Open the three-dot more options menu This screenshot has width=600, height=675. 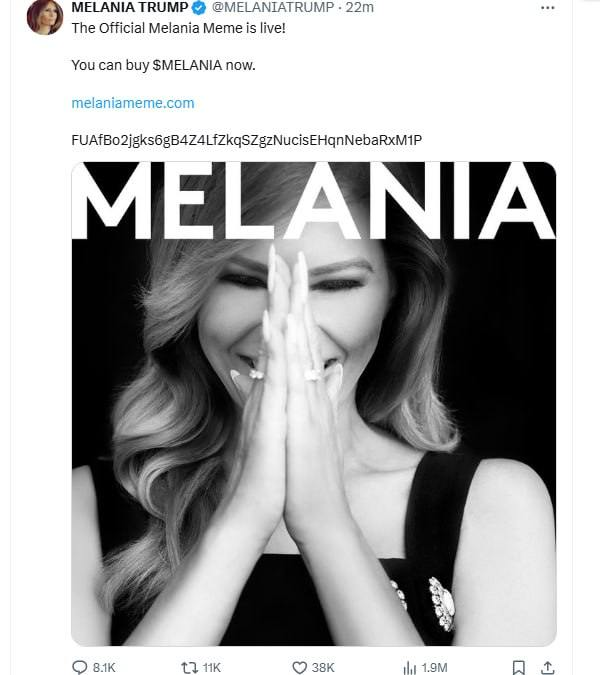(x=547, y=8)
